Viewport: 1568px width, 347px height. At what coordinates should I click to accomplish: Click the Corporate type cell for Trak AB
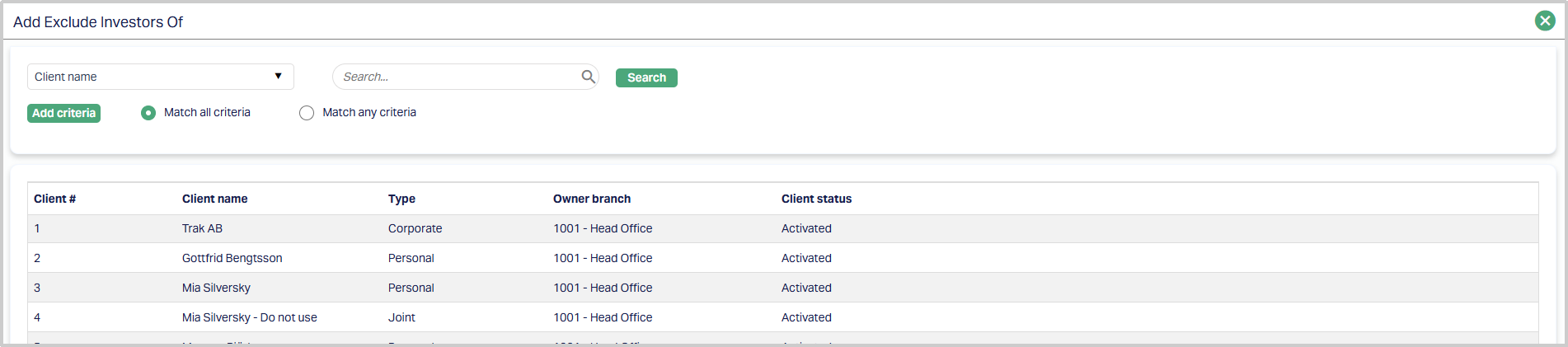click(415, 228)
